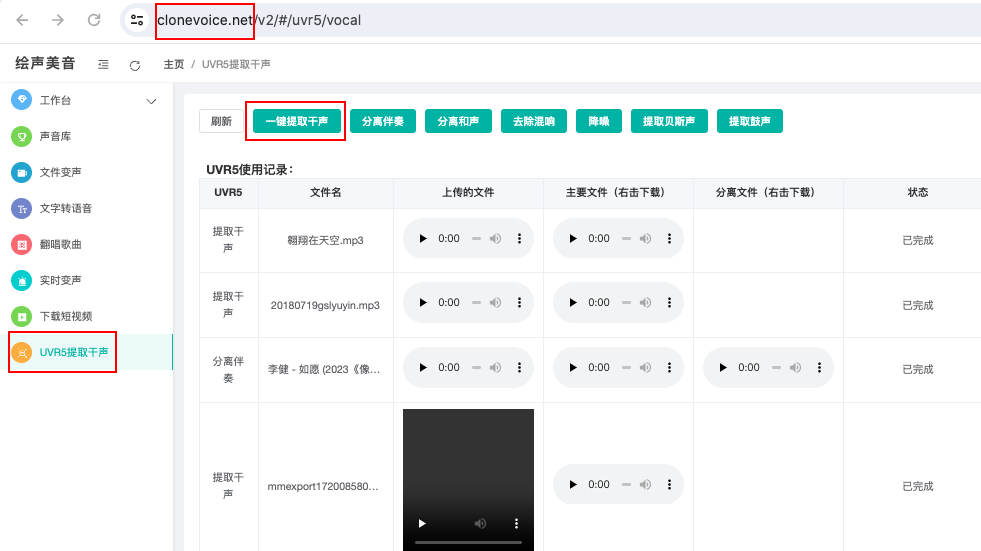
Task: Click the 下载短视频 sidebar icon
Action: coord(22,316)
